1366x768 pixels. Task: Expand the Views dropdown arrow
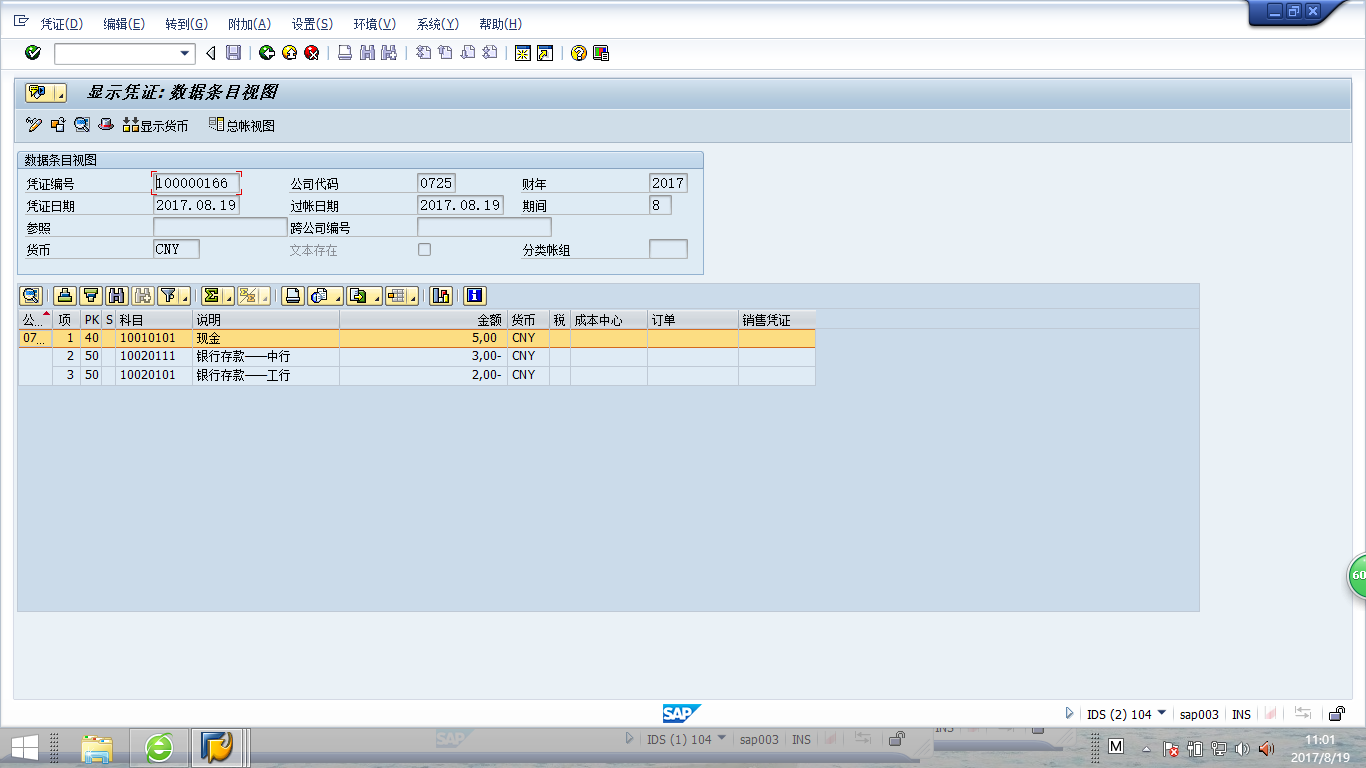click(x=338, y=295)
